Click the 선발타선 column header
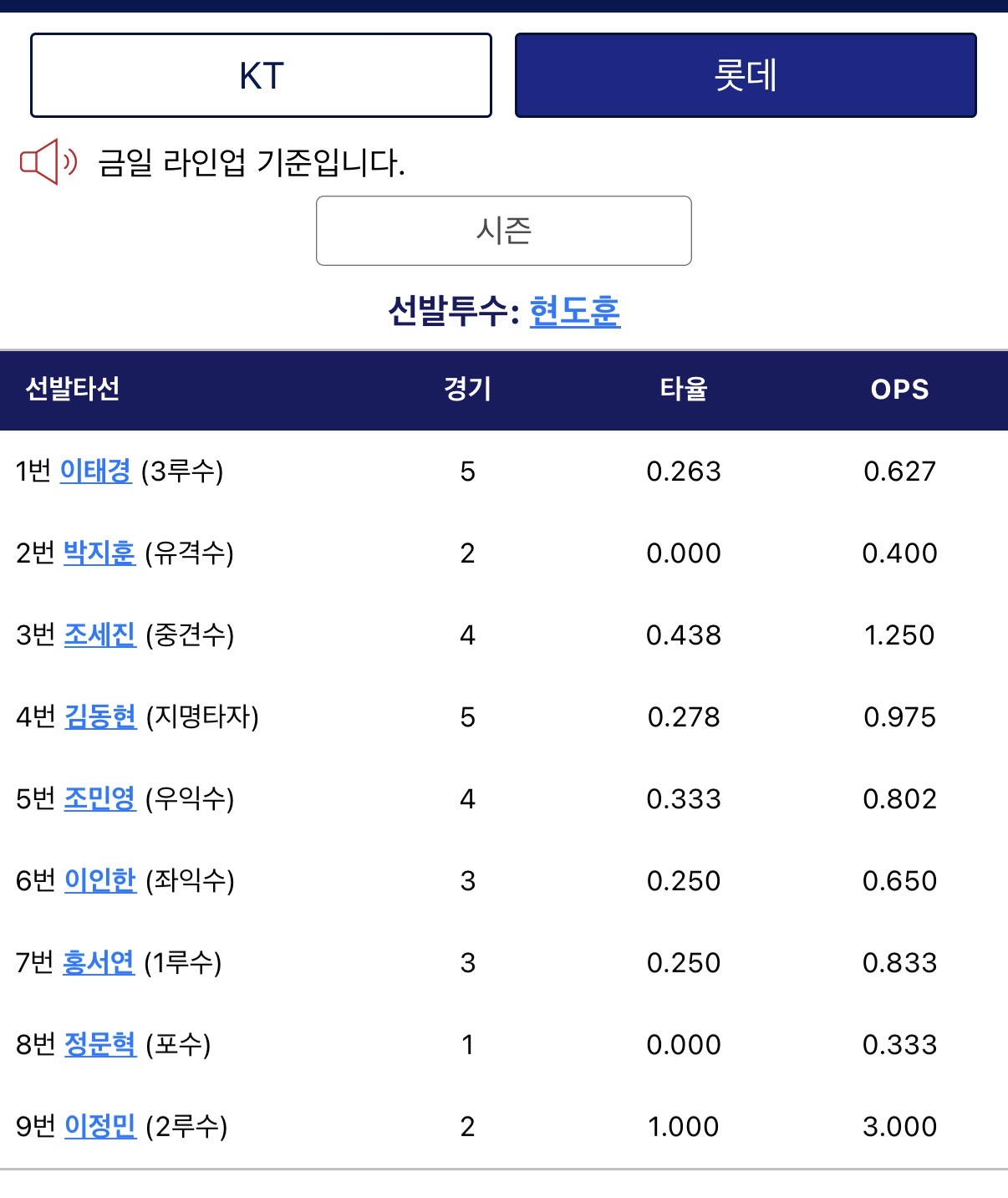The width and height of the screenshot is (1008, 1198). [x=73, y=389]
